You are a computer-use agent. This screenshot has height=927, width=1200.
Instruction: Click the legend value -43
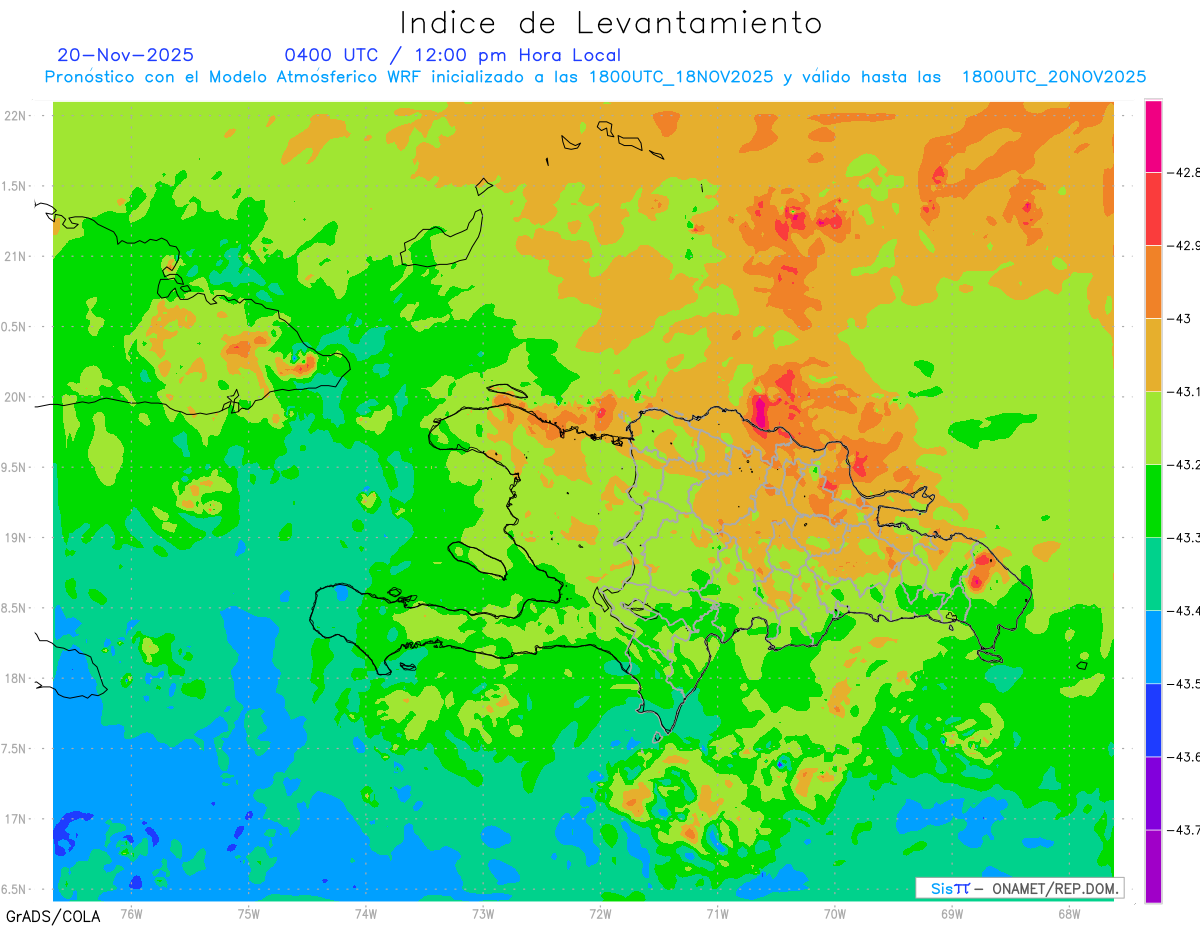(x=1179, y=319)
